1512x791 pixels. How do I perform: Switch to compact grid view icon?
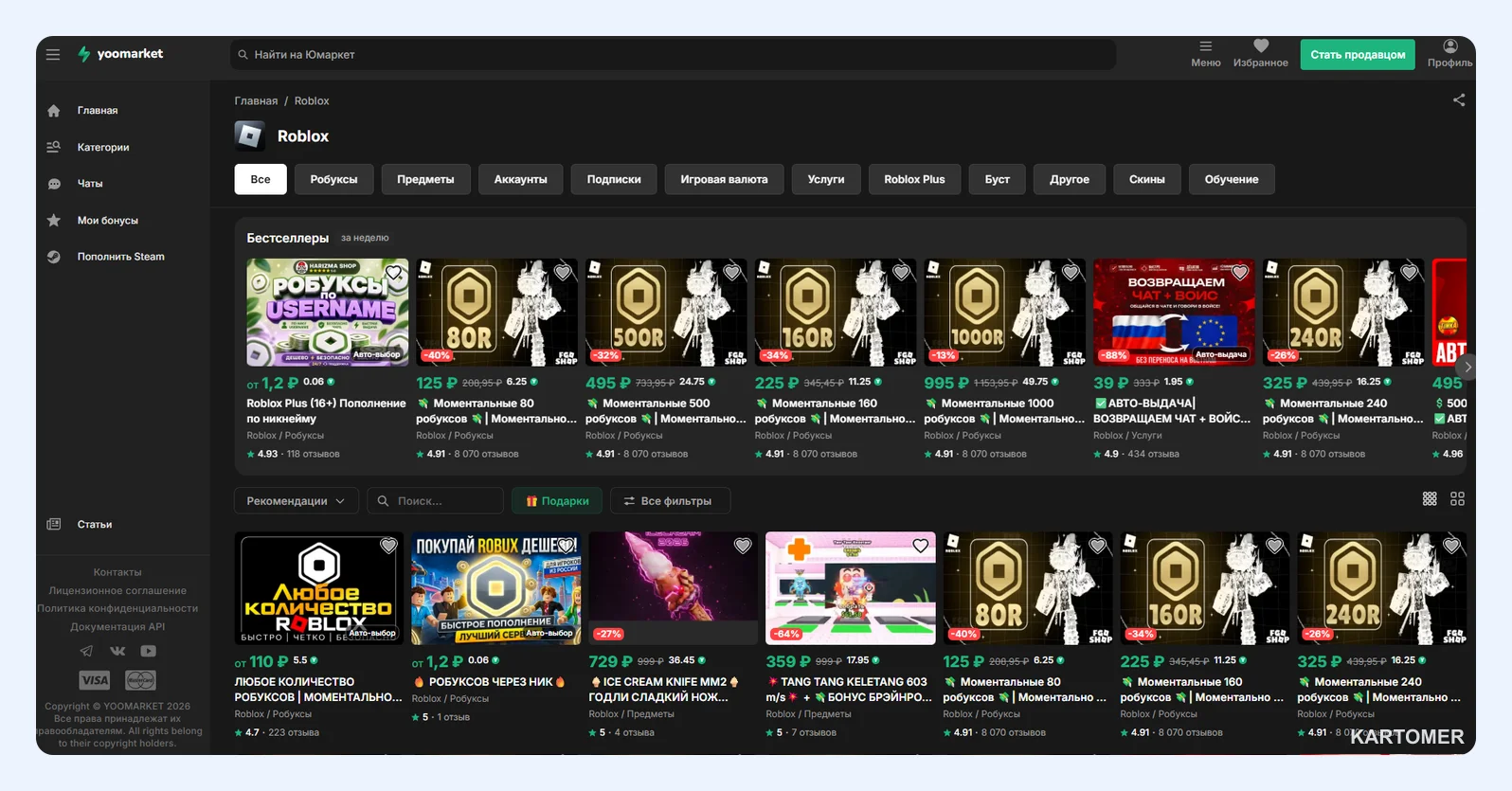click(1430, 499)
